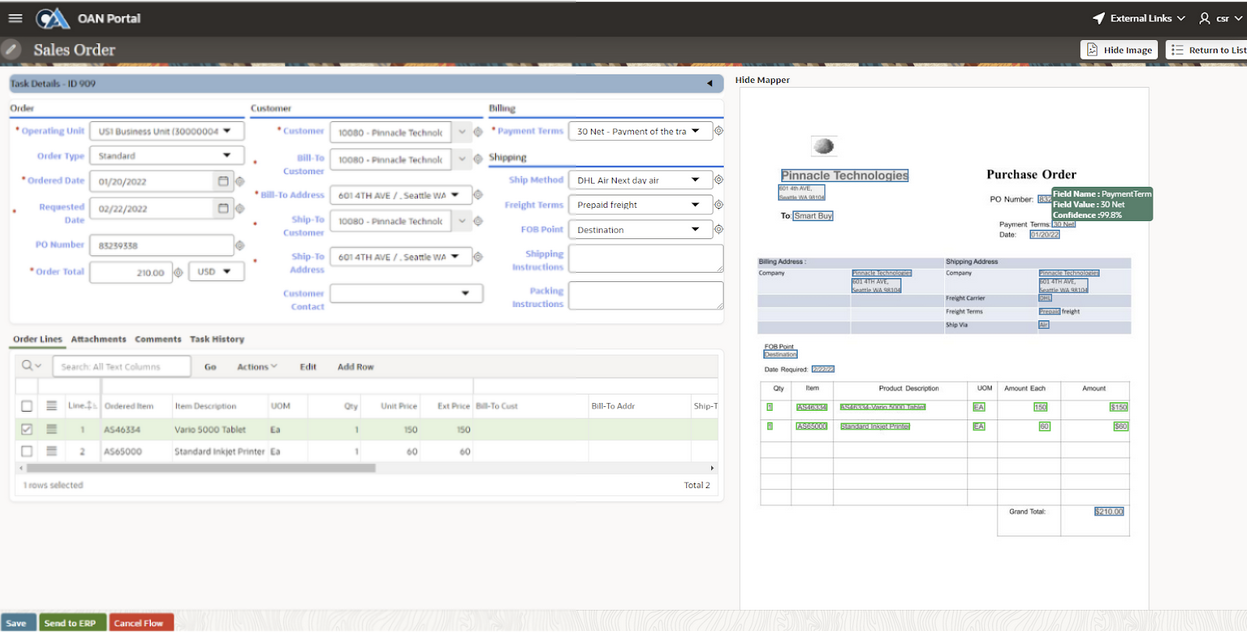
Task: Check the checkbox for line AS65000
Action: pyautogui.click(x=26, y=451)
